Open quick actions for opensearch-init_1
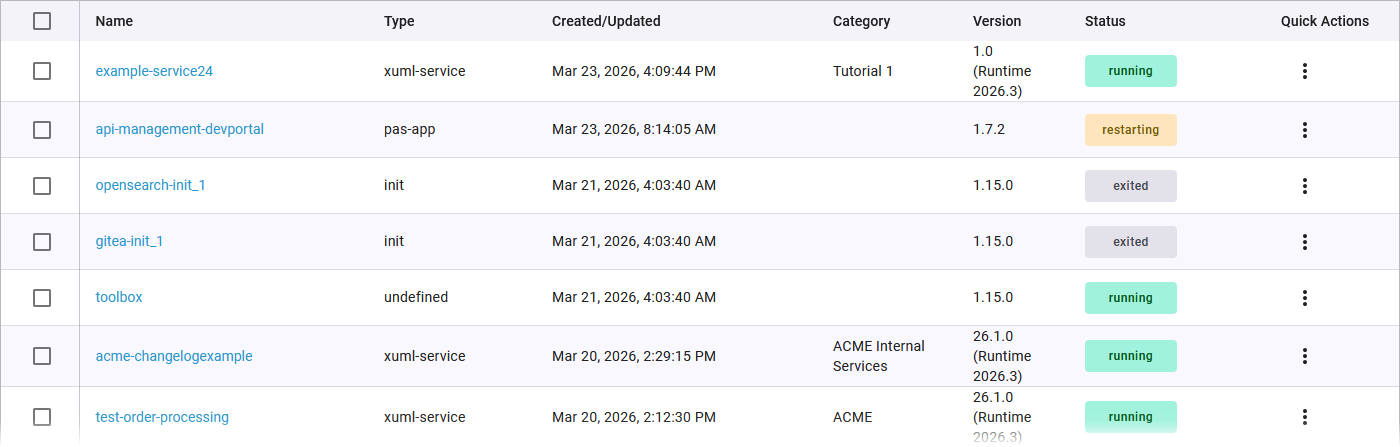 coord(1304,186)
